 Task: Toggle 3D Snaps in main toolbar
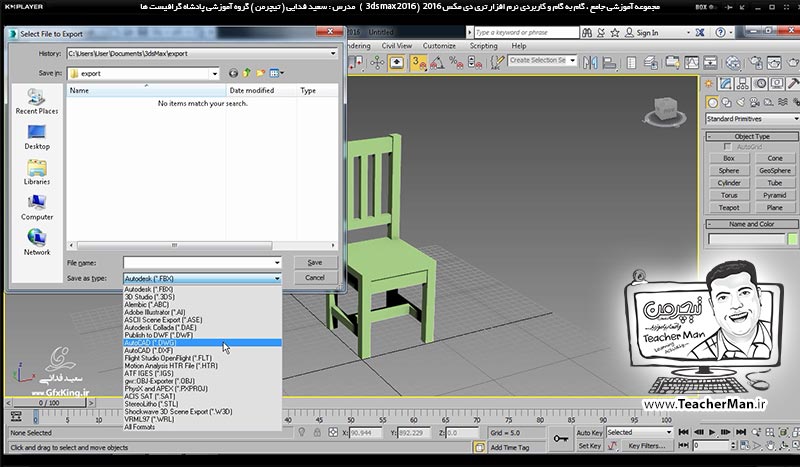418,63
